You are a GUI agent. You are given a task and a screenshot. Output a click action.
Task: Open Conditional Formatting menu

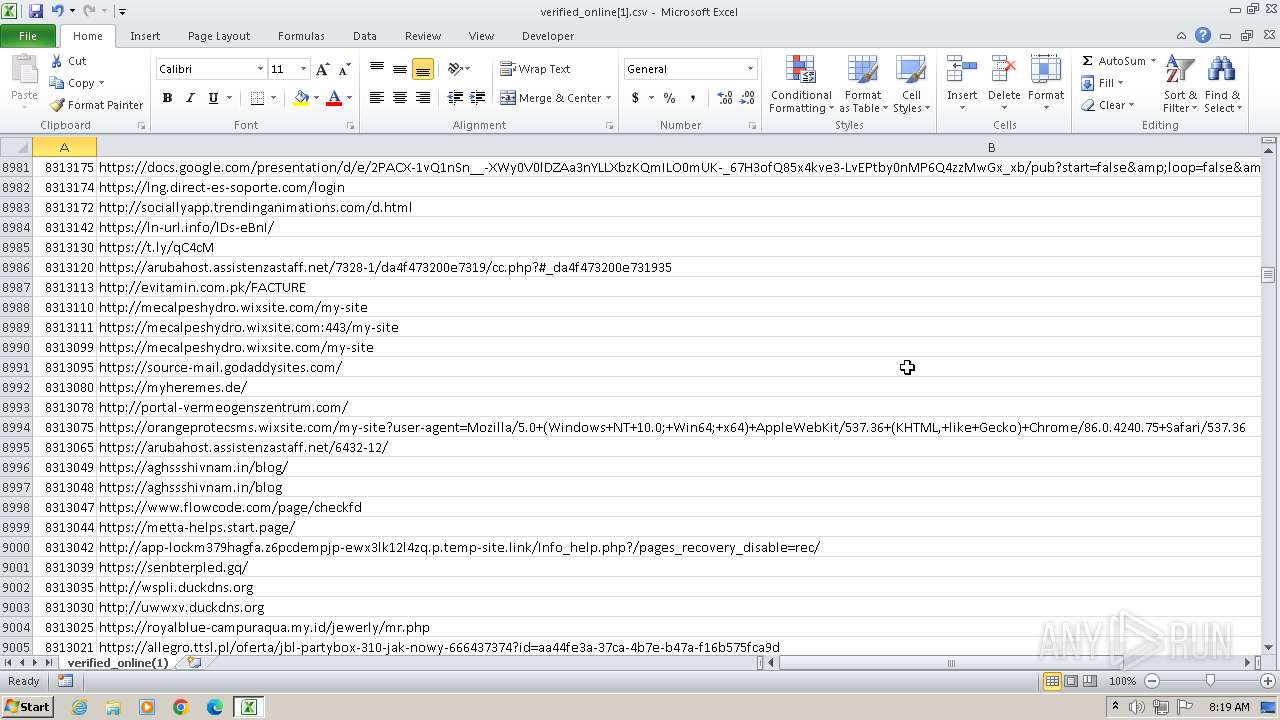[801, 84]
